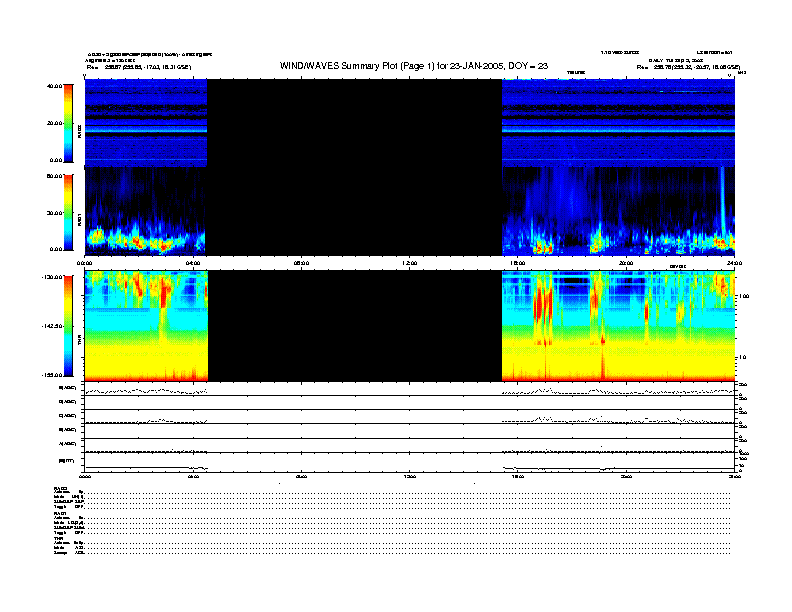This screenshot has width=792, height=612.
Task: Click the WIND/WAVES Summary Plot title
Action: point(414,66)
